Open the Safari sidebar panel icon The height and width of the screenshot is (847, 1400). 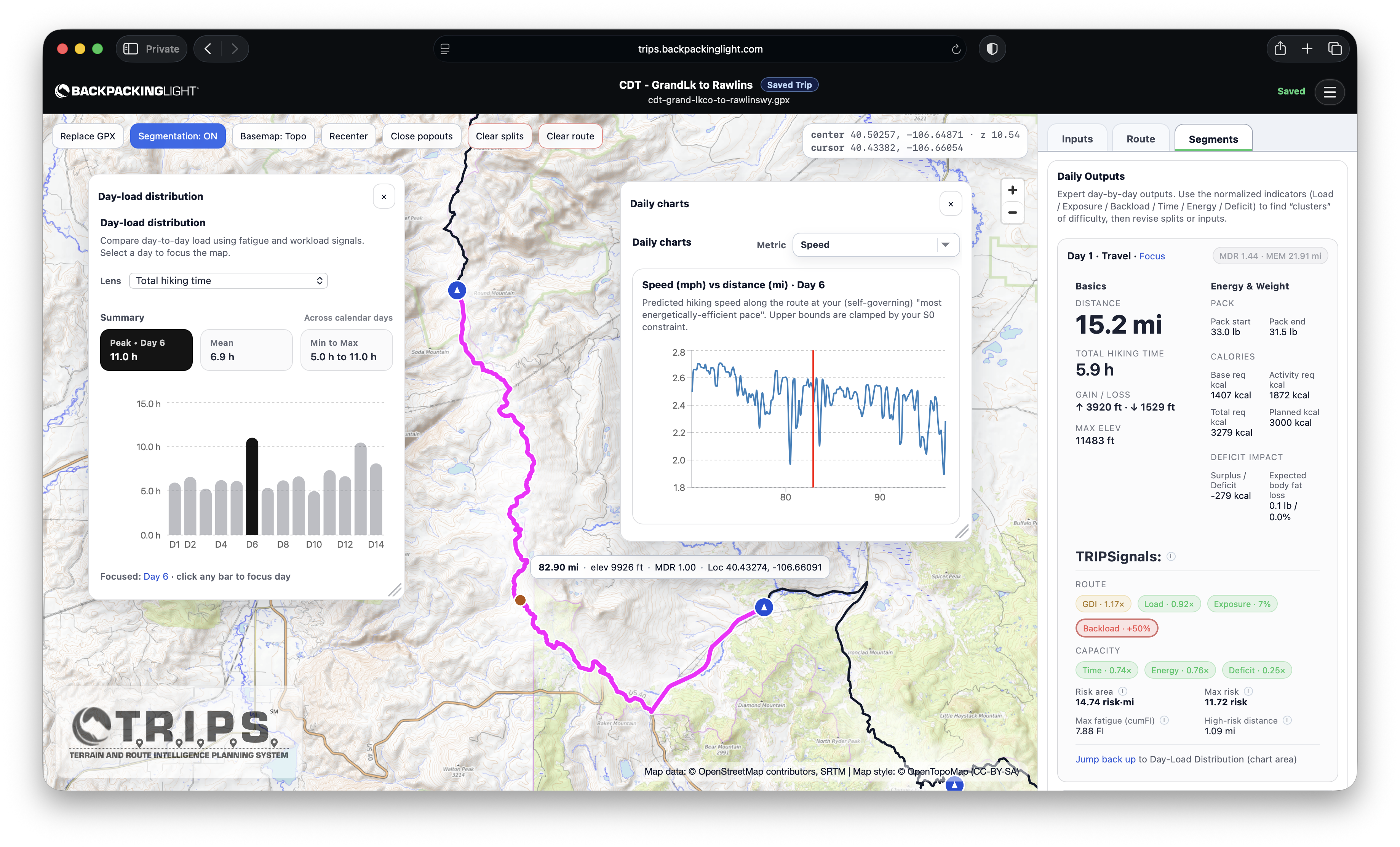(x=131, y=49)
